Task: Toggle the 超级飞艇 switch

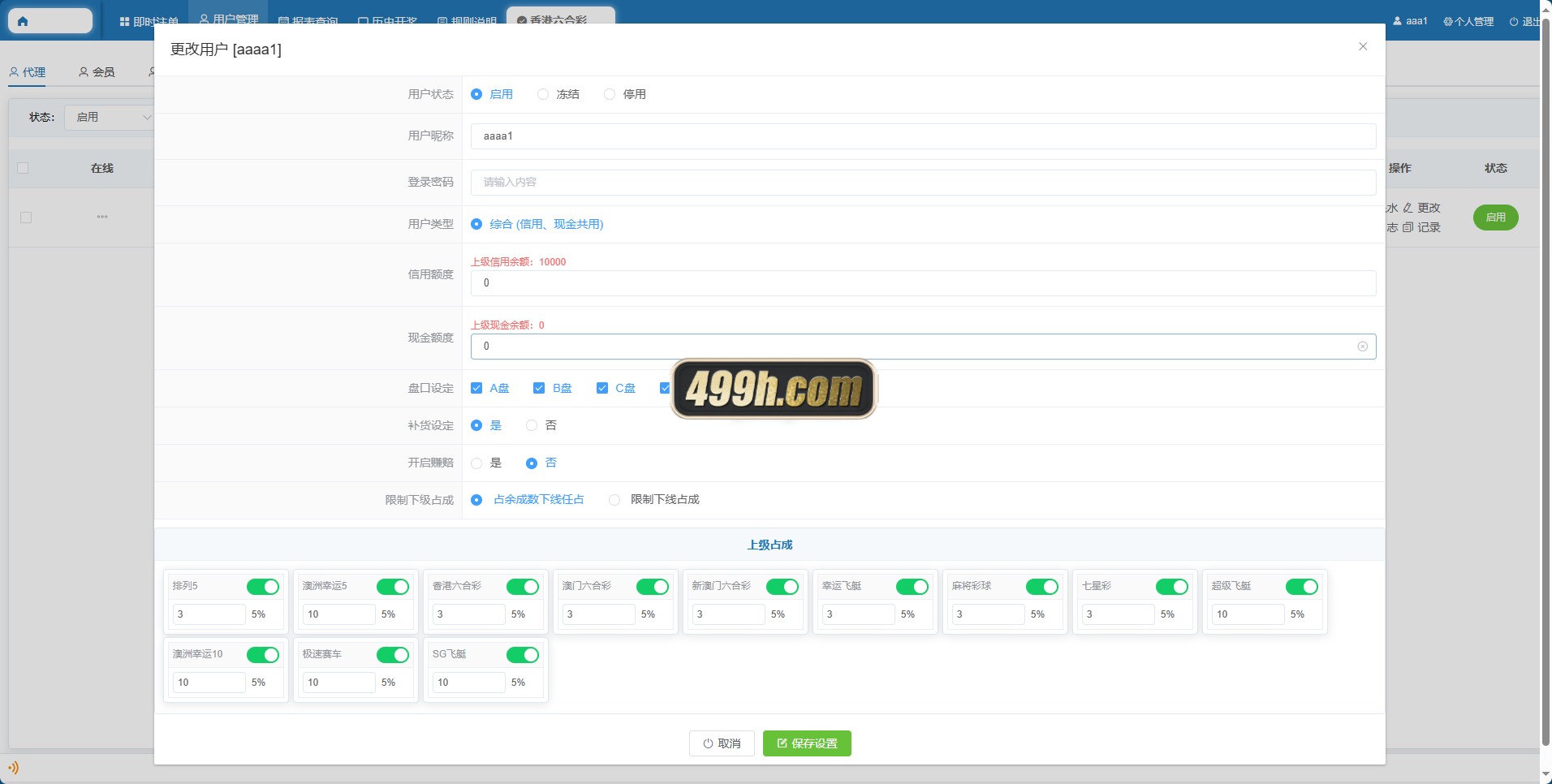Action: pyautogui.click(x=1302, y=587)
